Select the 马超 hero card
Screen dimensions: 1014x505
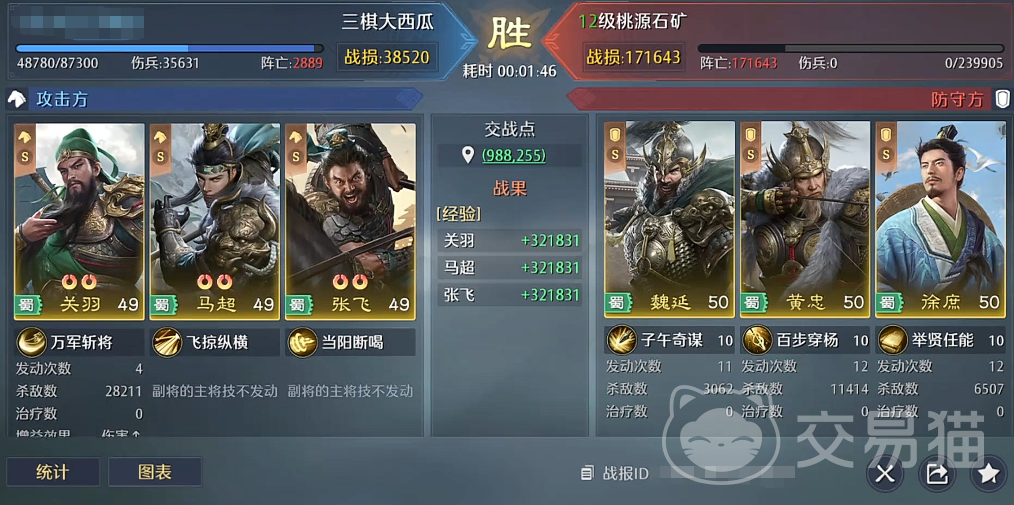coord(215,221)
